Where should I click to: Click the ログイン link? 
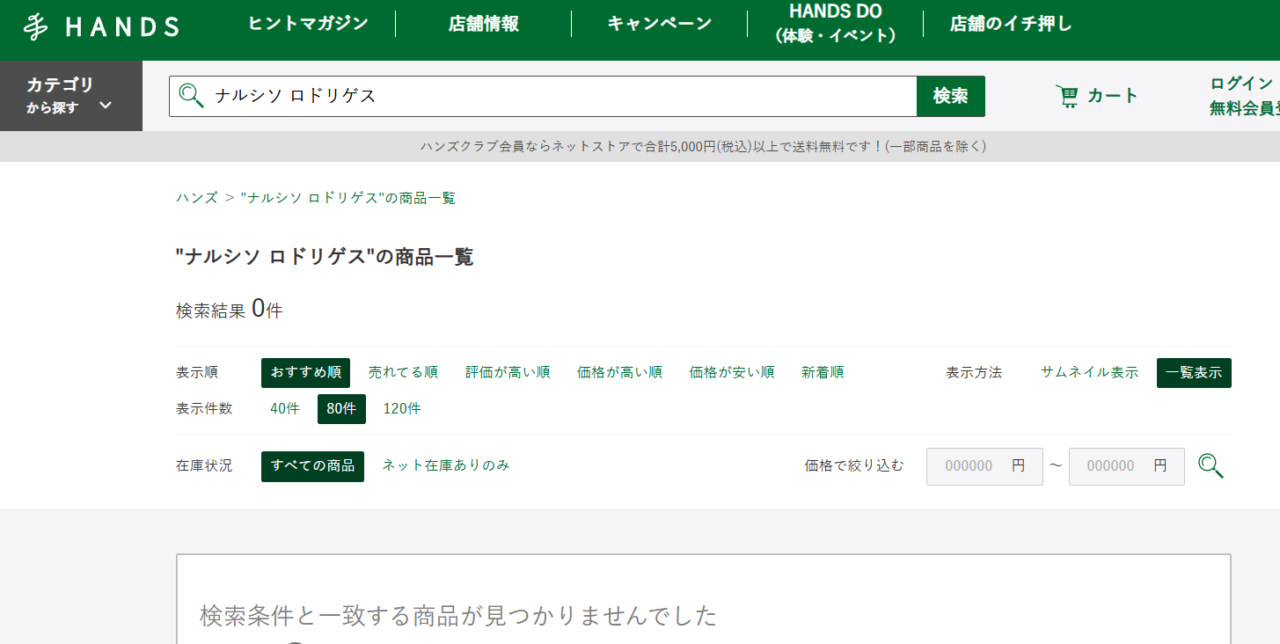coord(1241,84)
